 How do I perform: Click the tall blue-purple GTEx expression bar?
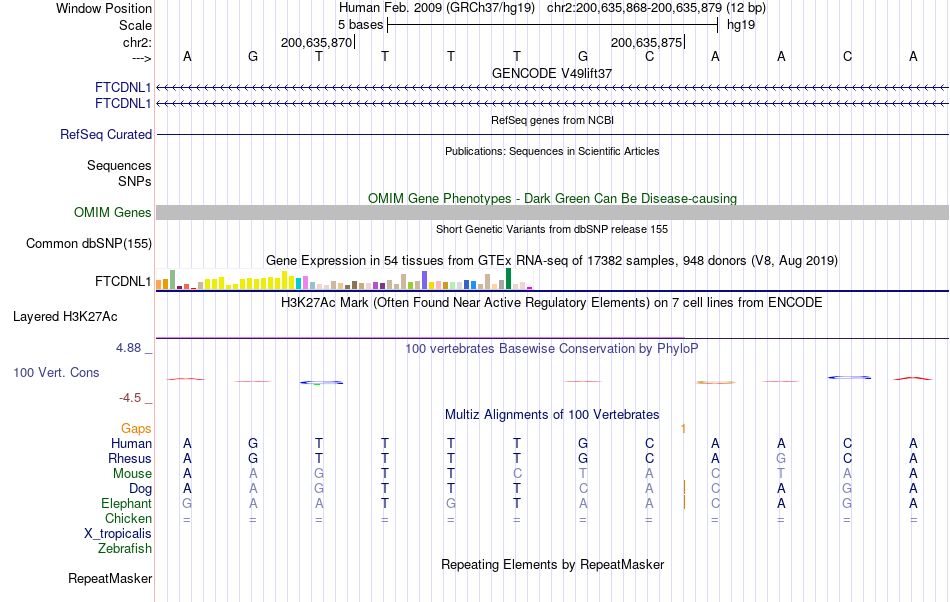425,280
